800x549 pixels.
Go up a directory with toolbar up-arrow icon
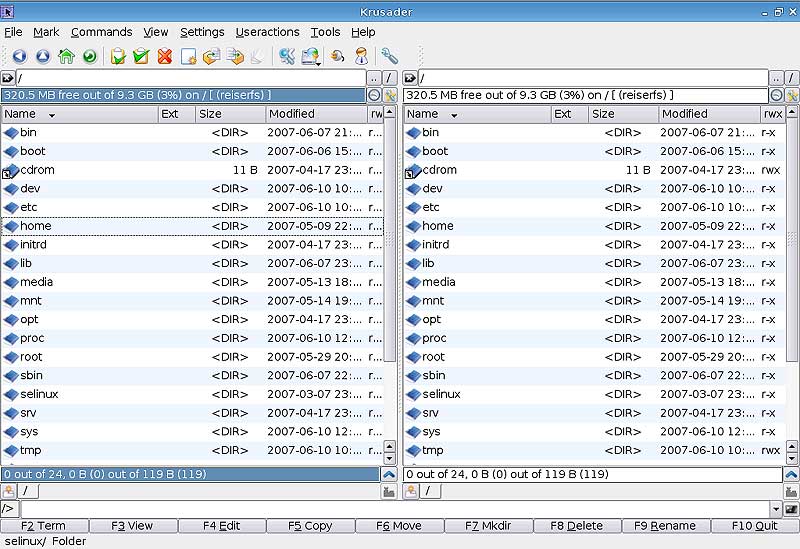pyautogui.click(x=43, y=56)
